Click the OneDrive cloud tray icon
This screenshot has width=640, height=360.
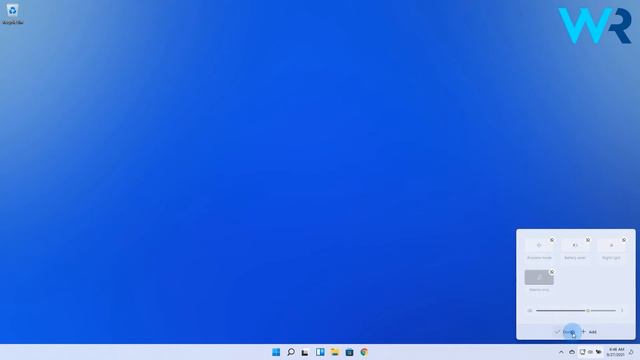click(572, 352)
